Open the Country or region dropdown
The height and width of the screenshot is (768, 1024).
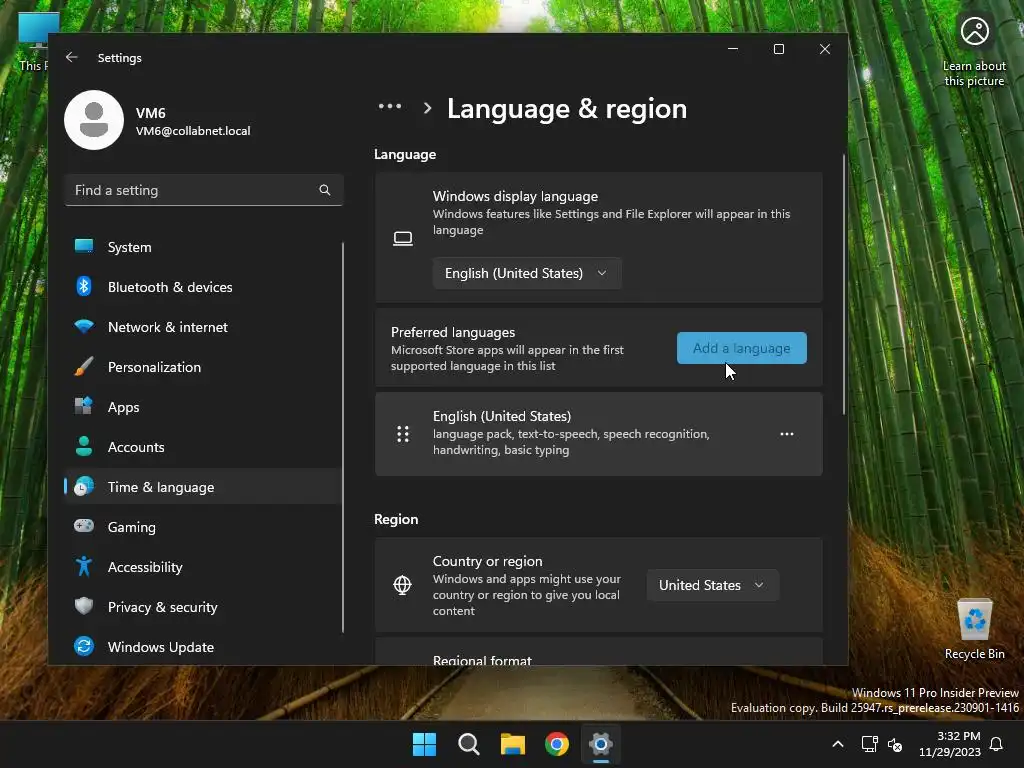(712, 585)
